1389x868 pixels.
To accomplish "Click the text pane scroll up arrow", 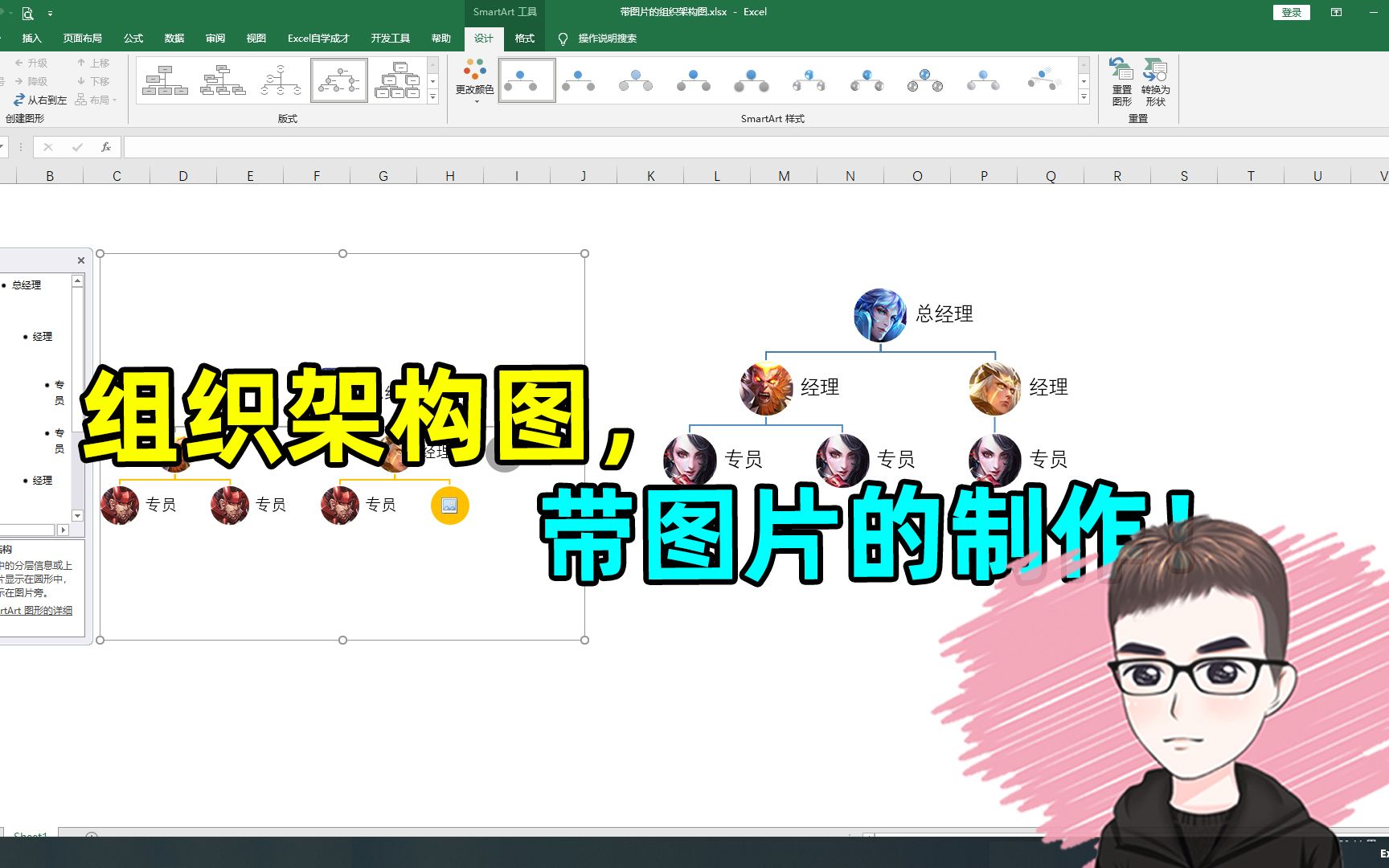I will tap(78, 280).
